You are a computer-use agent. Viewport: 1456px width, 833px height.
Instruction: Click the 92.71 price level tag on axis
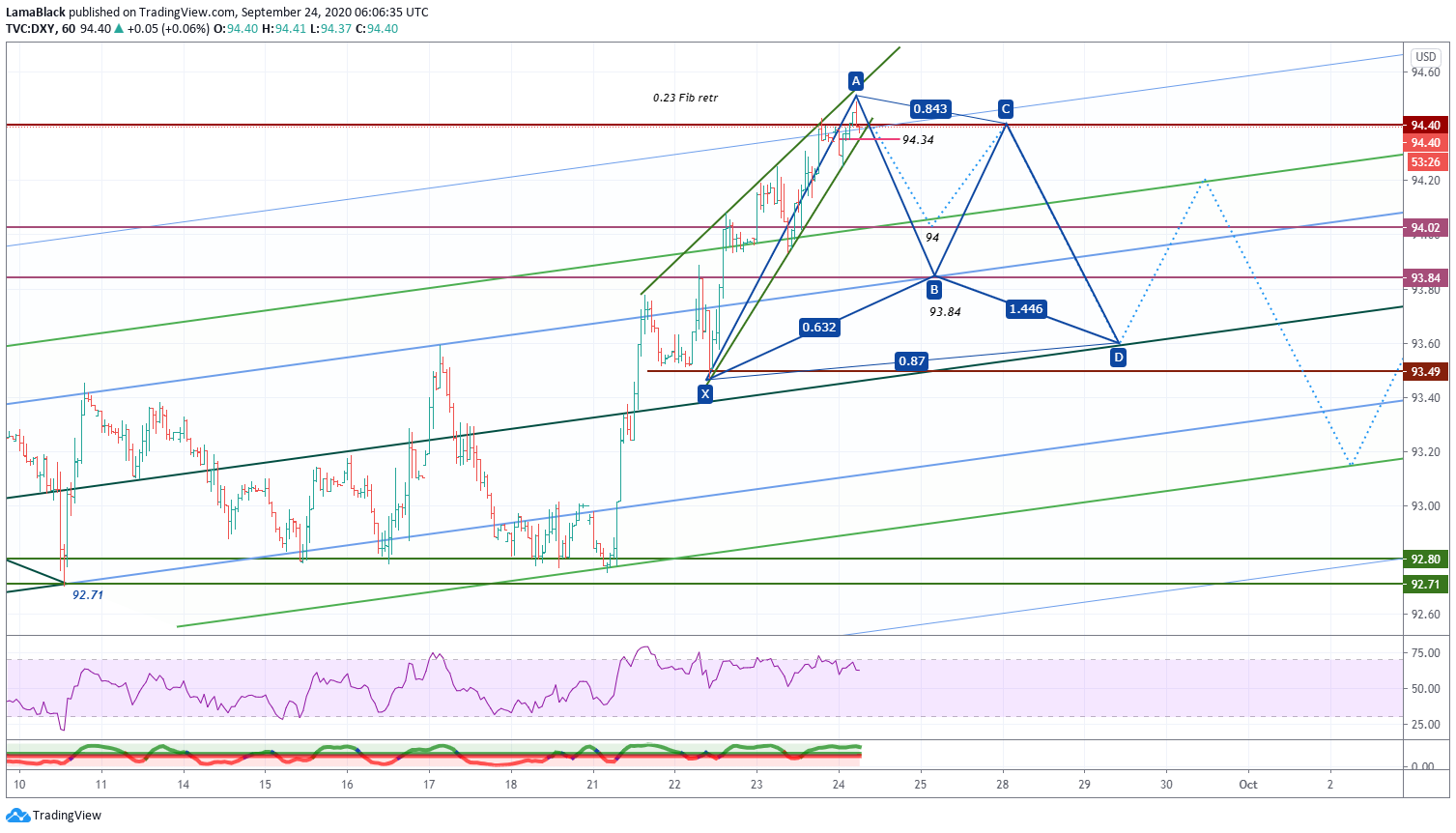[x=1426, y=585]
